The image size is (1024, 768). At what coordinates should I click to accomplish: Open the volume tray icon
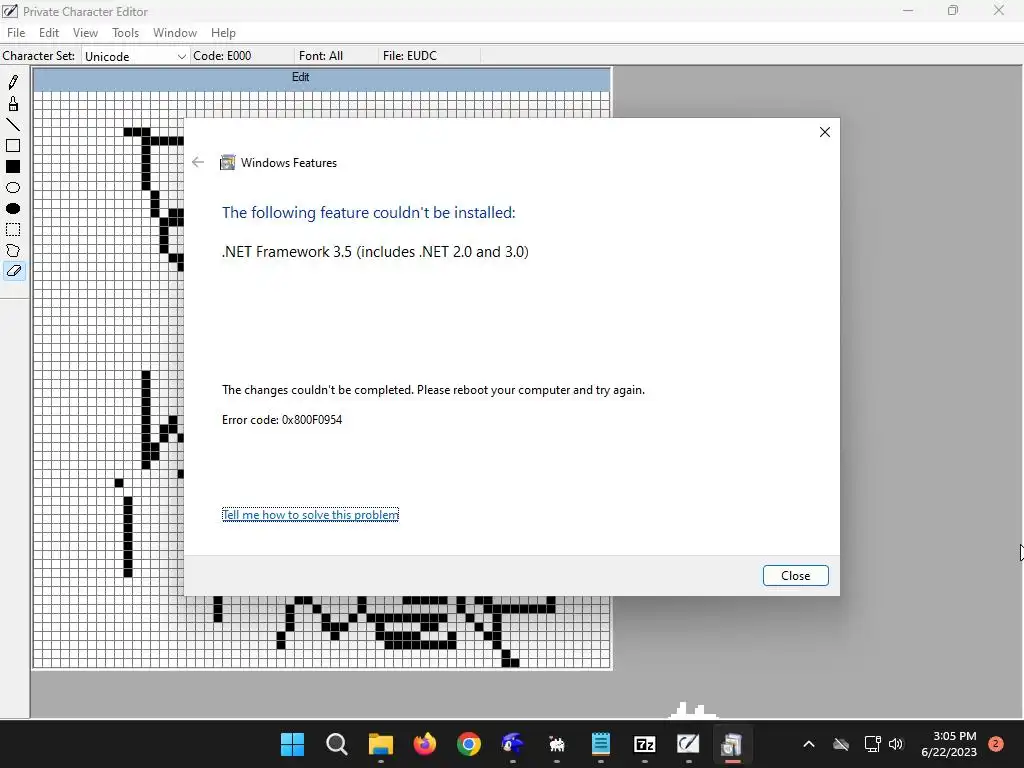tap(896, 744)
